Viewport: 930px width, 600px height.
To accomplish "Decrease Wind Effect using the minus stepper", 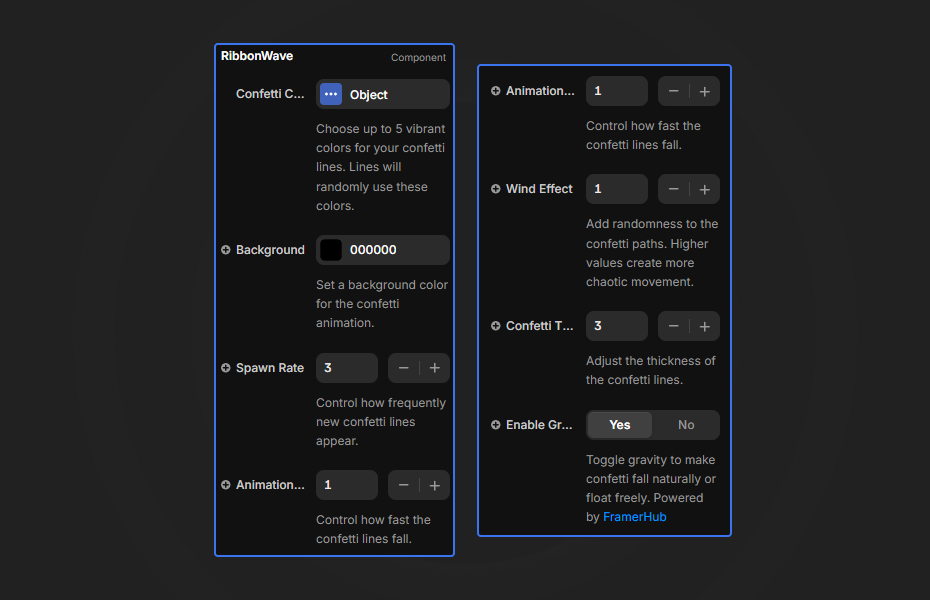I will (673, 188).
